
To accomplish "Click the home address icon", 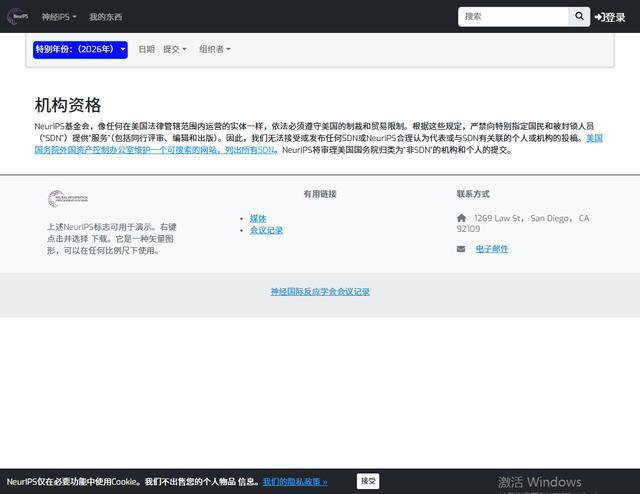I will click(x=461, y=218).
